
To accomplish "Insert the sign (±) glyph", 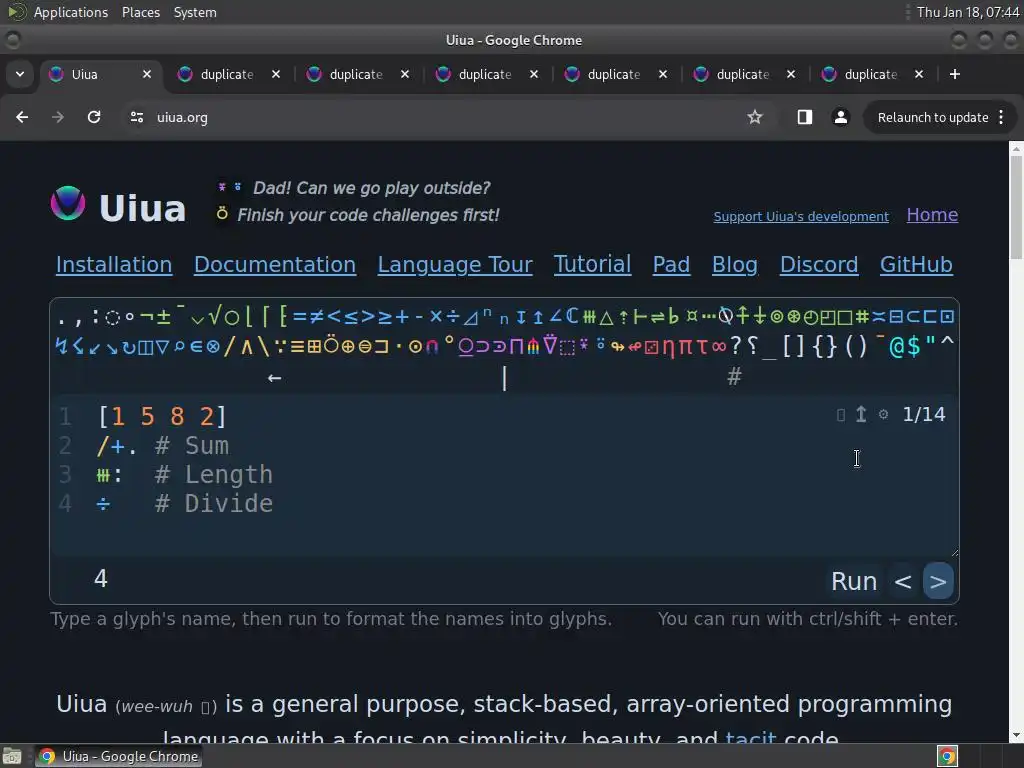I will point(163,317).
